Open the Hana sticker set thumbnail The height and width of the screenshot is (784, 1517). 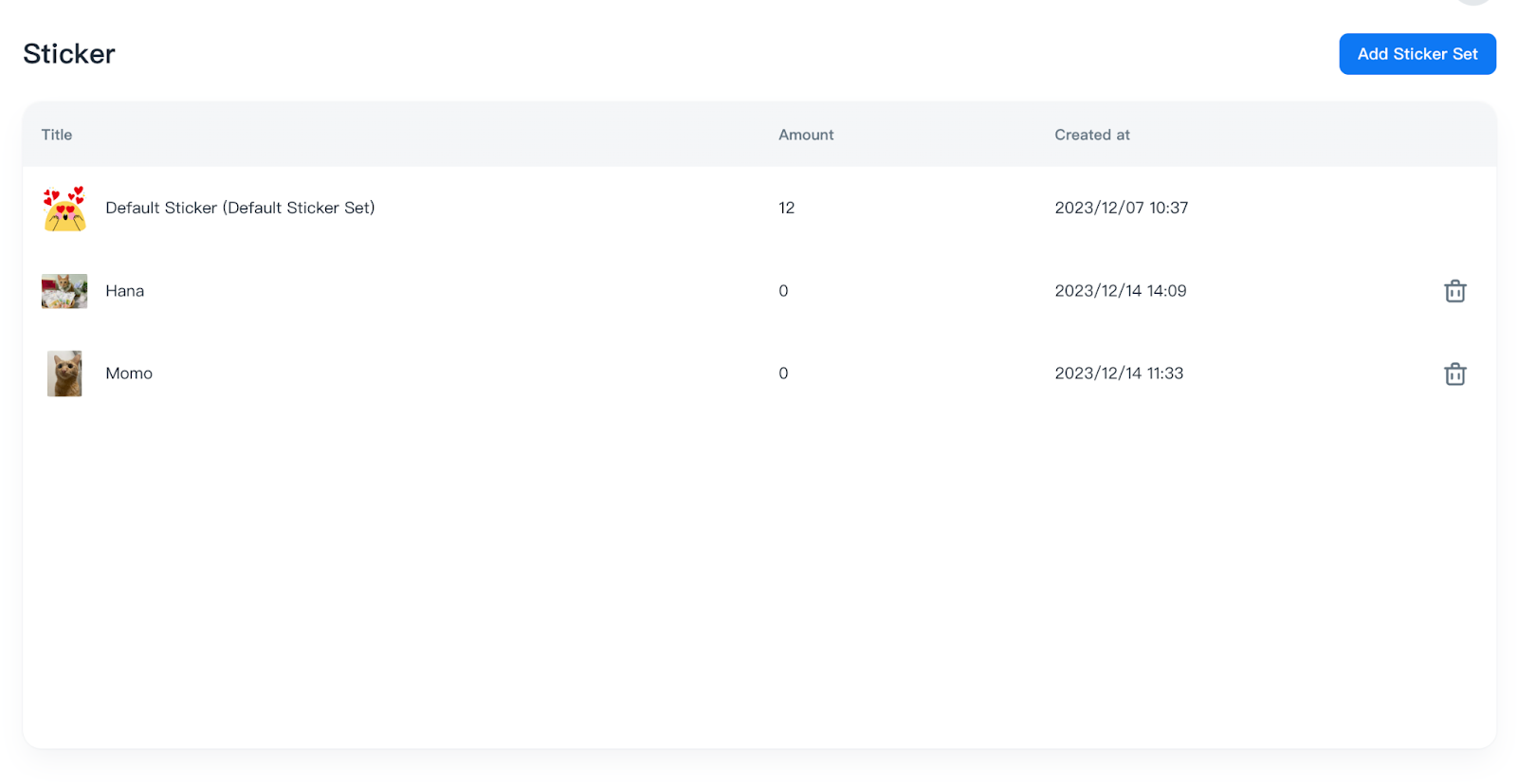point(64,291)
